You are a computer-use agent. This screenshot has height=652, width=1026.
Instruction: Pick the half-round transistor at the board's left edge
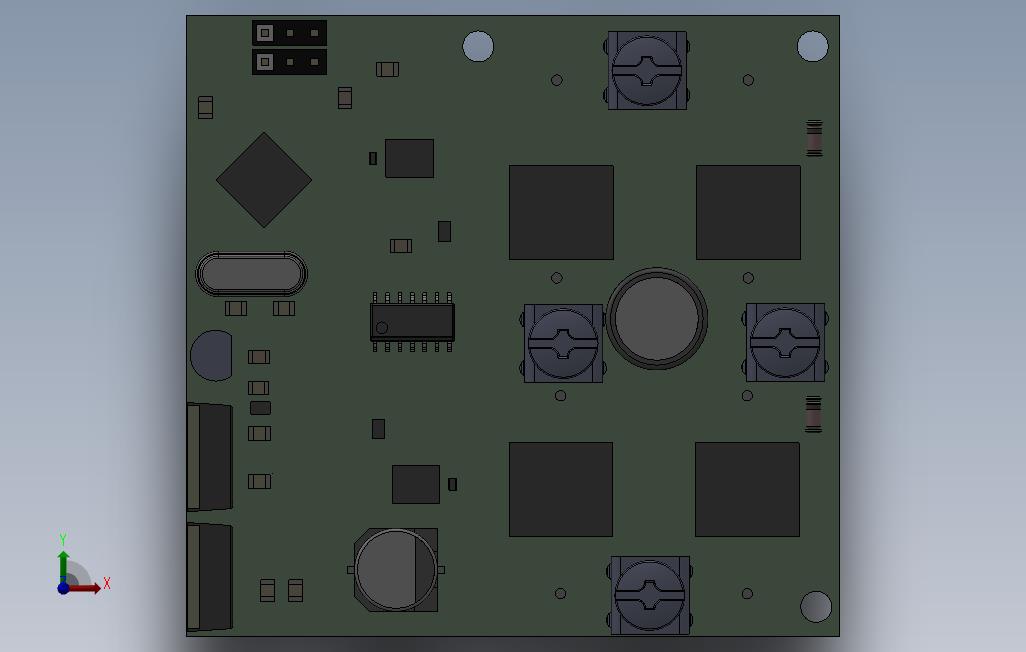tap(211, 355)
